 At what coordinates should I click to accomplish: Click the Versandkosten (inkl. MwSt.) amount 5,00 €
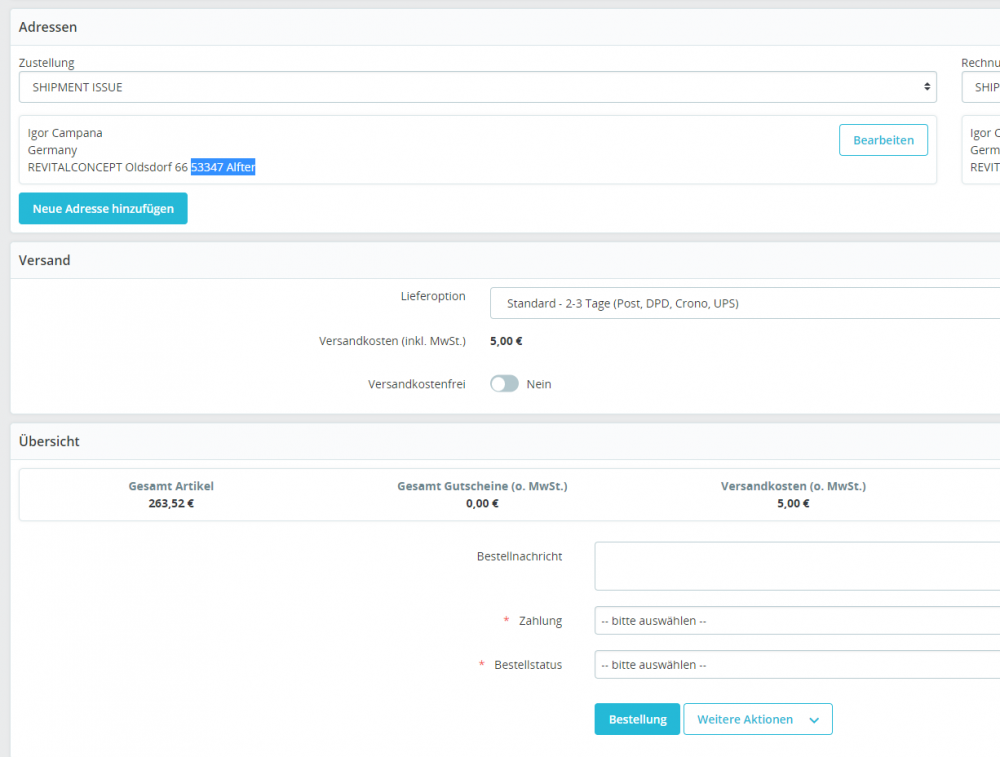point(506,341)
